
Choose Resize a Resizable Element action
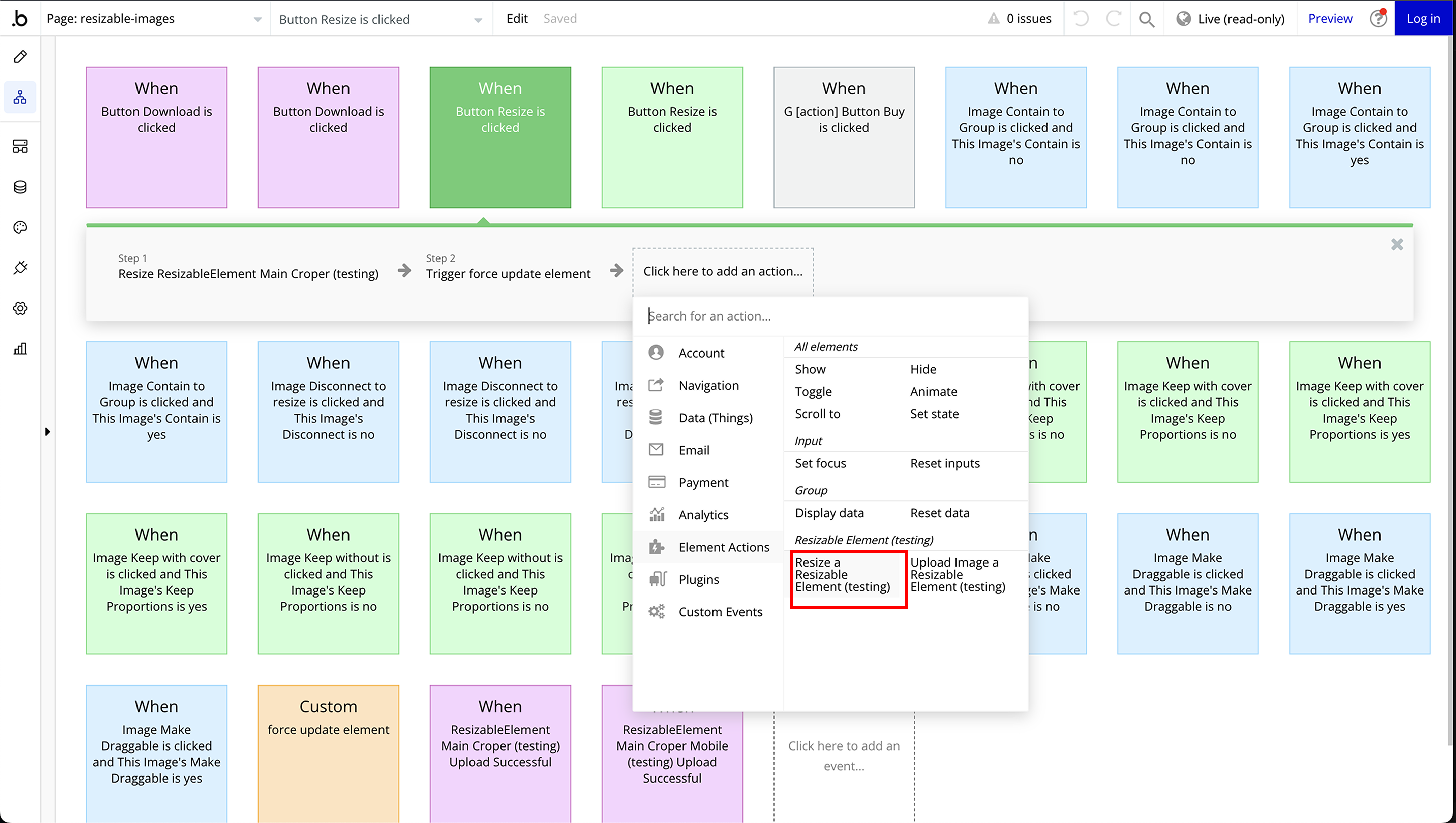pos(842,574)
